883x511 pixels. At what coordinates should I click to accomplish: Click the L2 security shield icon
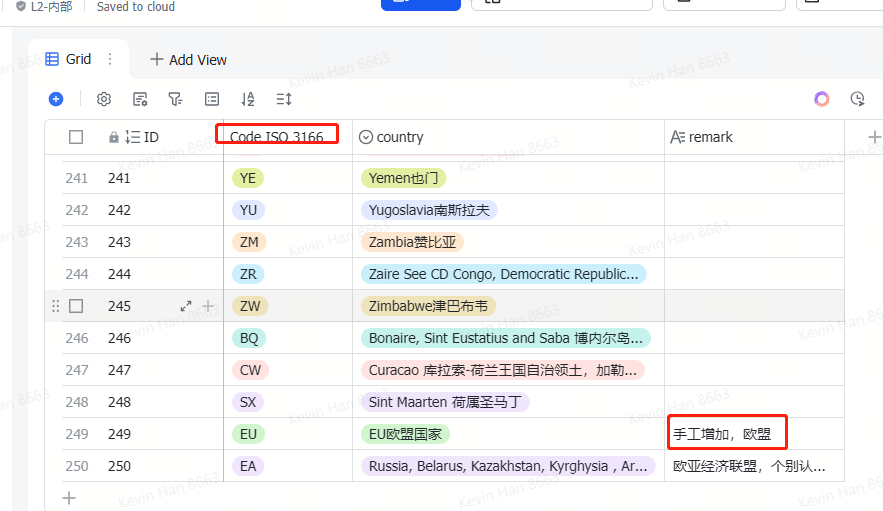21,7
